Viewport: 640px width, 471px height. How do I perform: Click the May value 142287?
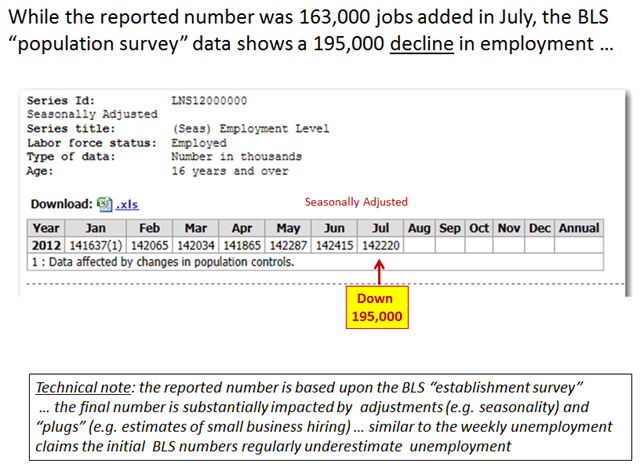click(288, 245)
